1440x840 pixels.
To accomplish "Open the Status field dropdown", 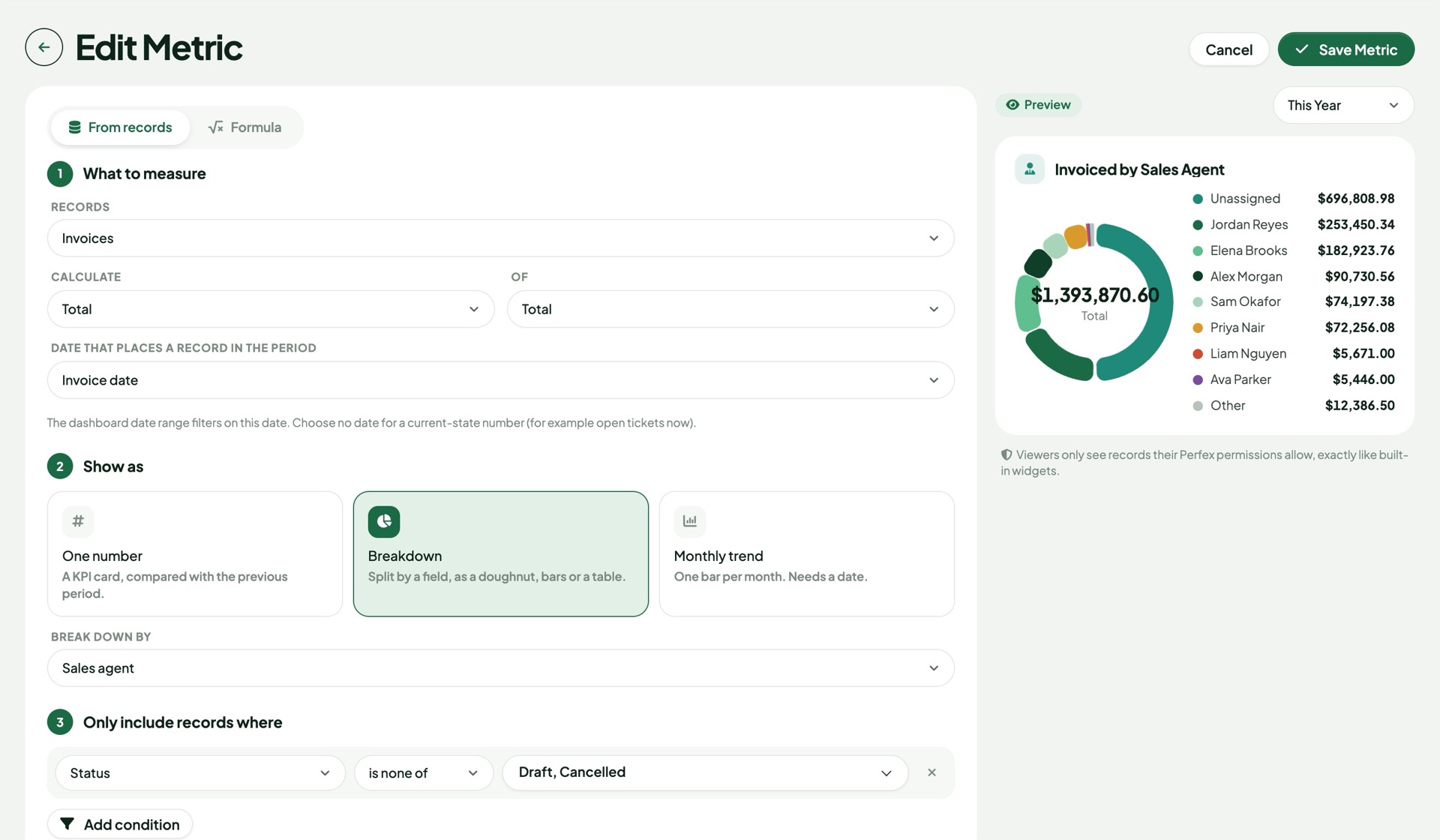I will pos(200,772).
